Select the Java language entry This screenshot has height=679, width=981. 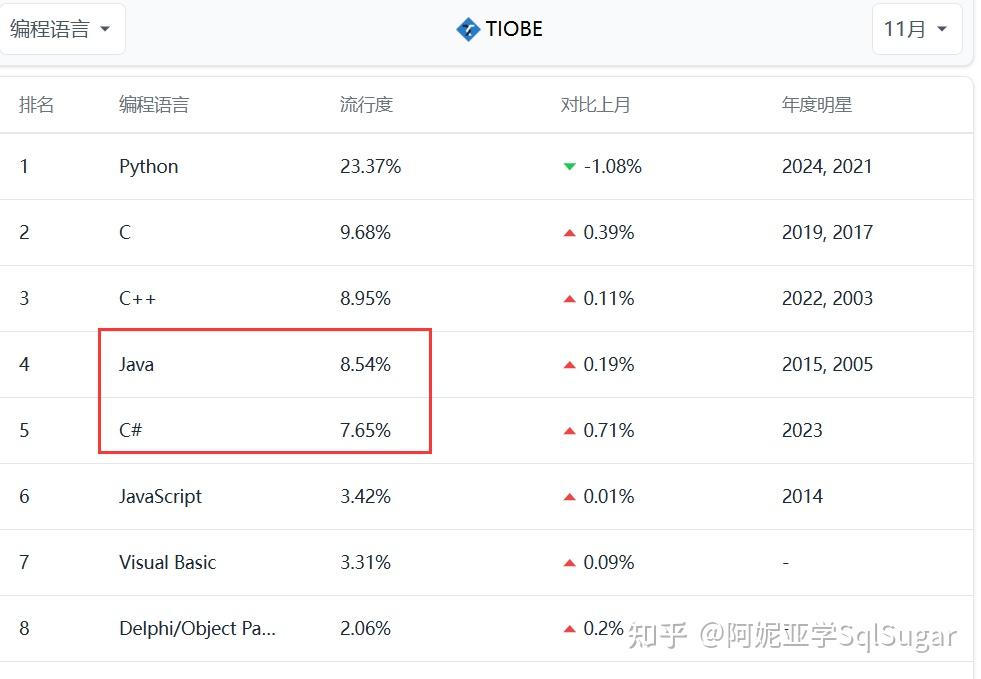[x=136, y=365]
